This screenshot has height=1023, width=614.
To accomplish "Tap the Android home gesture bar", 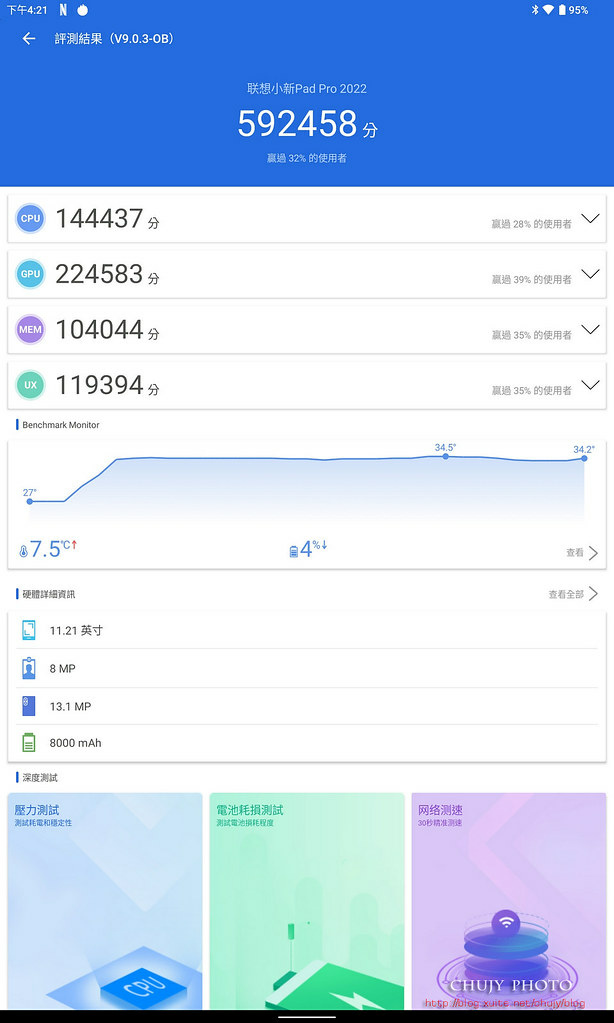I will pyautogui.click(x=307, y=1016).
